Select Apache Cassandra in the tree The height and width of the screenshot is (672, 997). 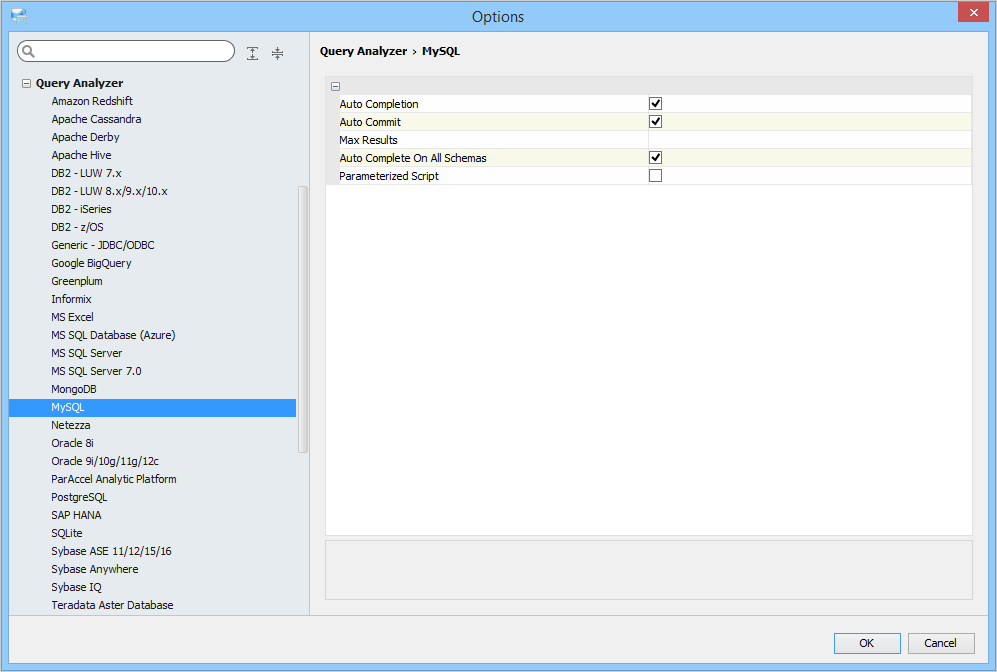point(96,119)
